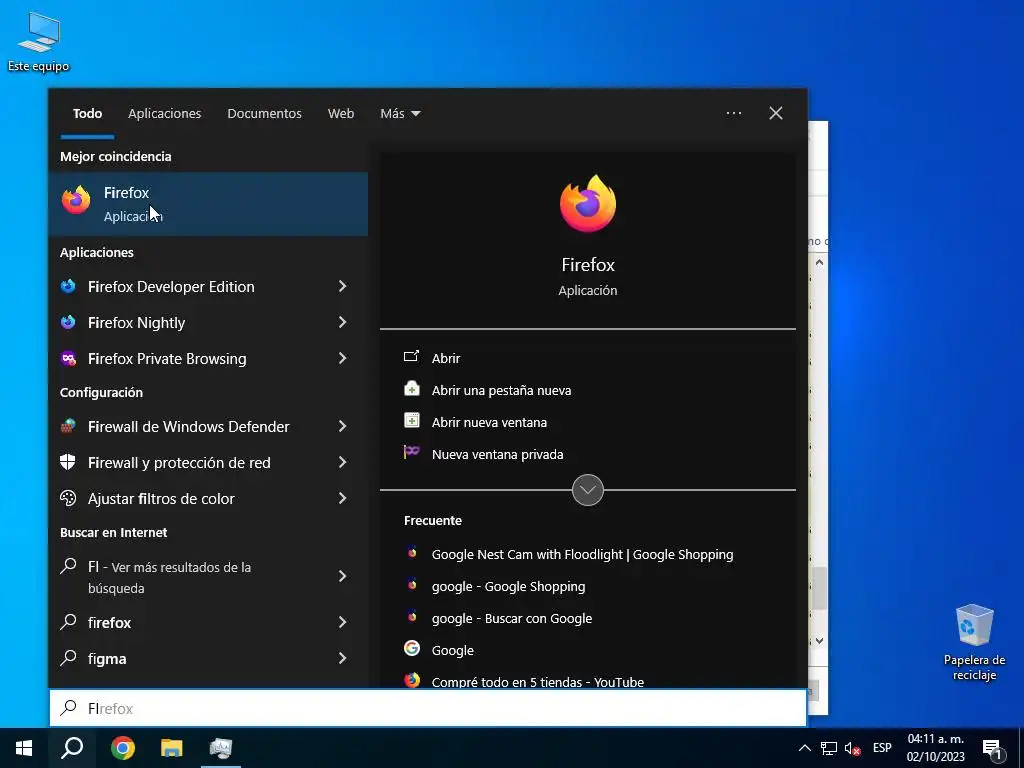This screenshot has width=1024, height=768.
Task: Click the large Firefox logo in preview pane
Action: (588, 204)
